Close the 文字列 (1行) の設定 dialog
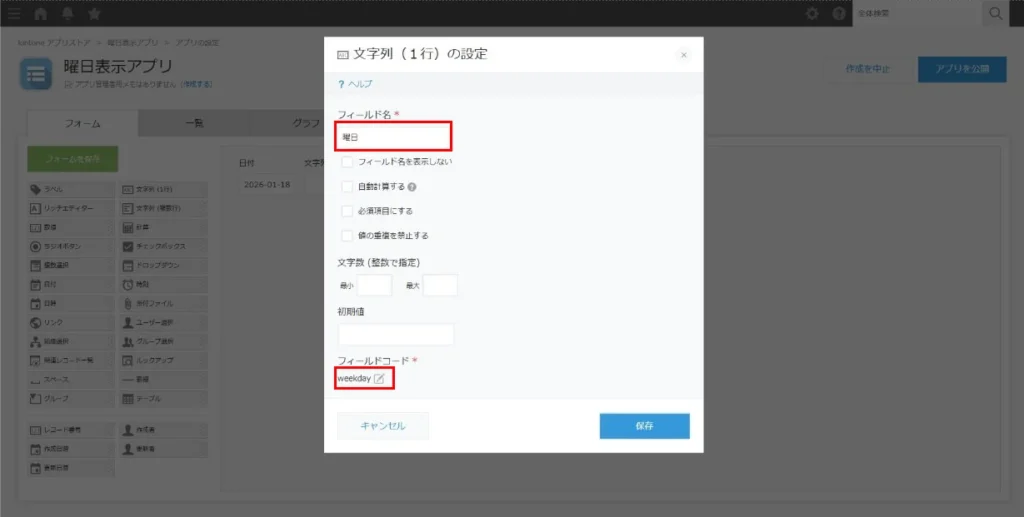Image resolution: width=1024 pixels, height=517 pixels. point(684,55)
